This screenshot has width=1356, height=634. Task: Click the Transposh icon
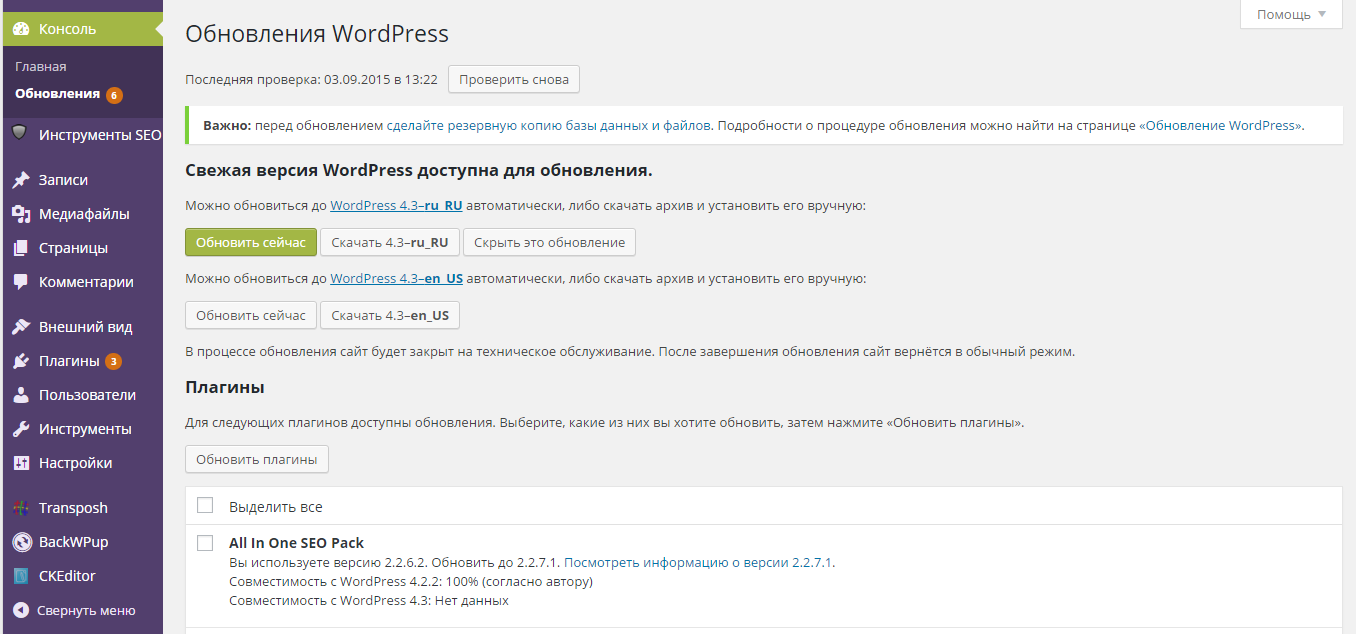20,508
